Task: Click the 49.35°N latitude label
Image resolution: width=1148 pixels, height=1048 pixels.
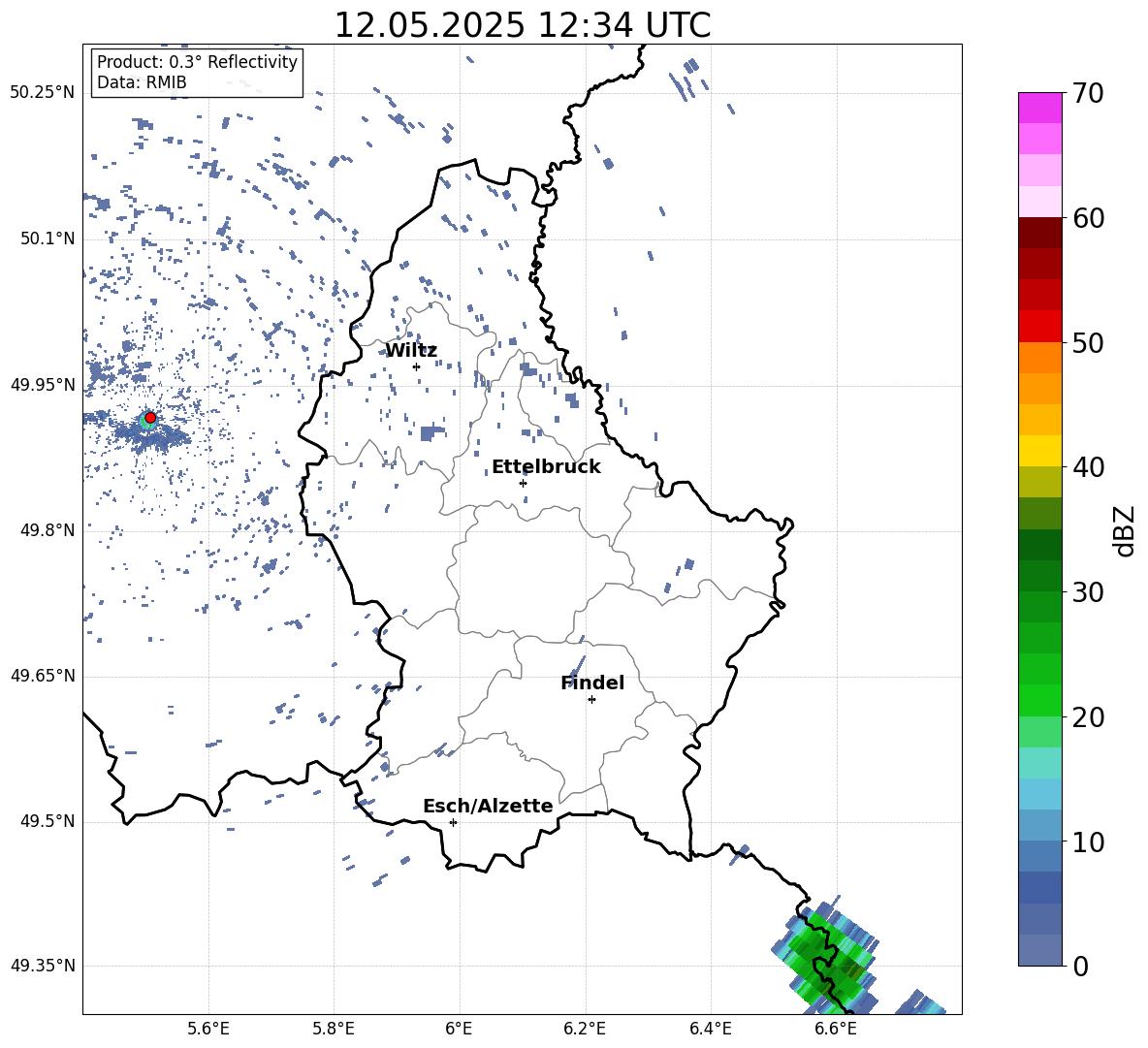Action: tap(43, 966)
